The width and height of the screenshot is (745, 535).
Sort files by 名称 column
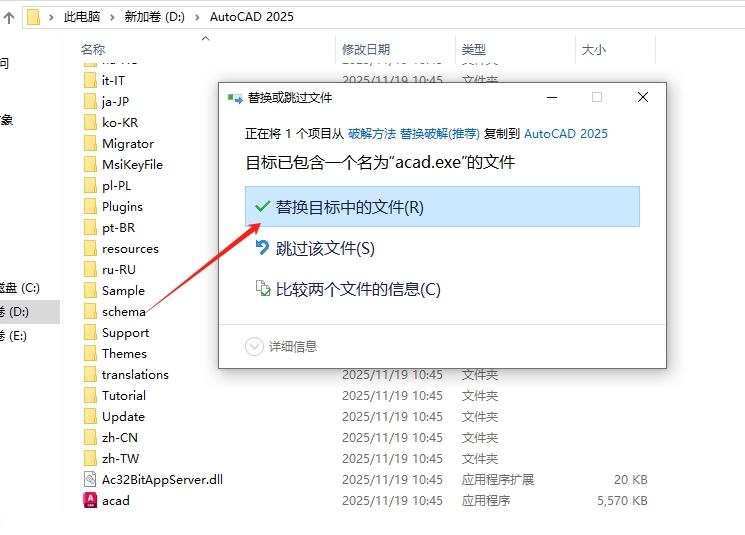pyautogui.click(x=93, y=49)
